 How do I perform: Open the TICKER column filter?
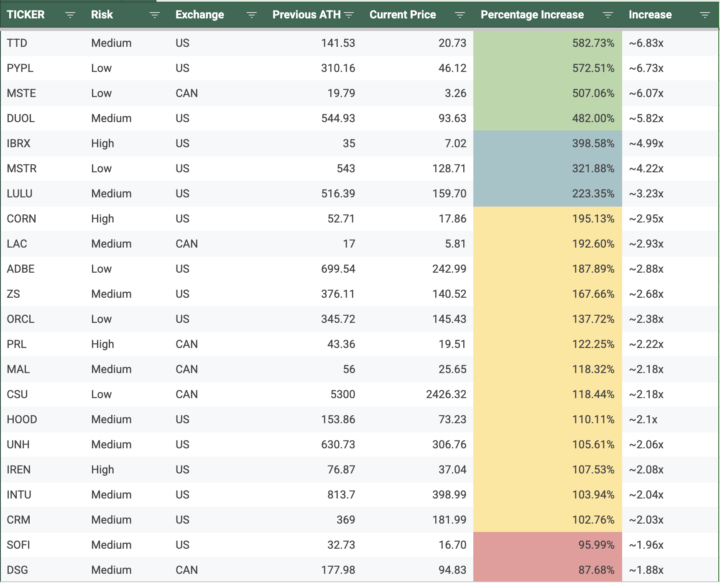(70, 15)
